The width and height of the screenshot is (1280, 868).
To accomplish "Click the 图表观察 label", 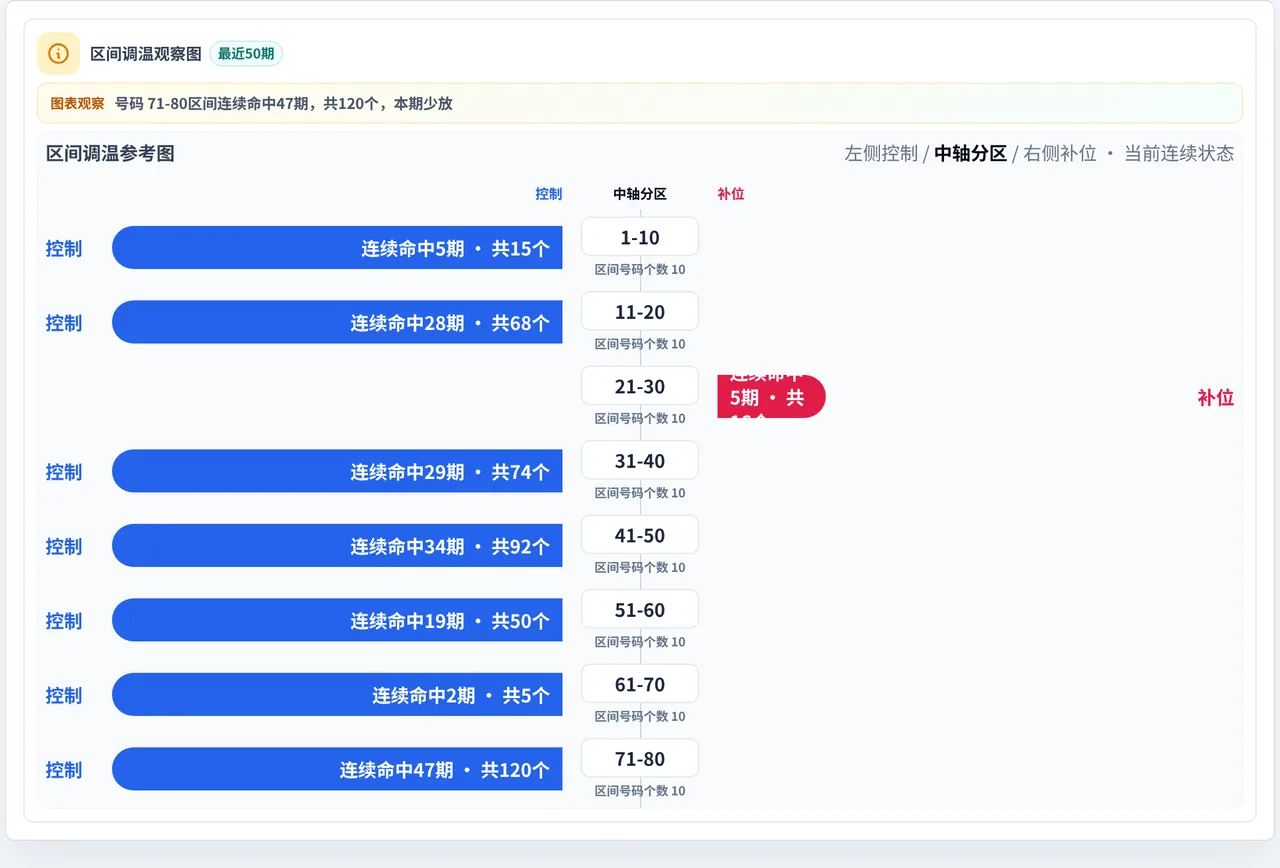I will point(77,103).
